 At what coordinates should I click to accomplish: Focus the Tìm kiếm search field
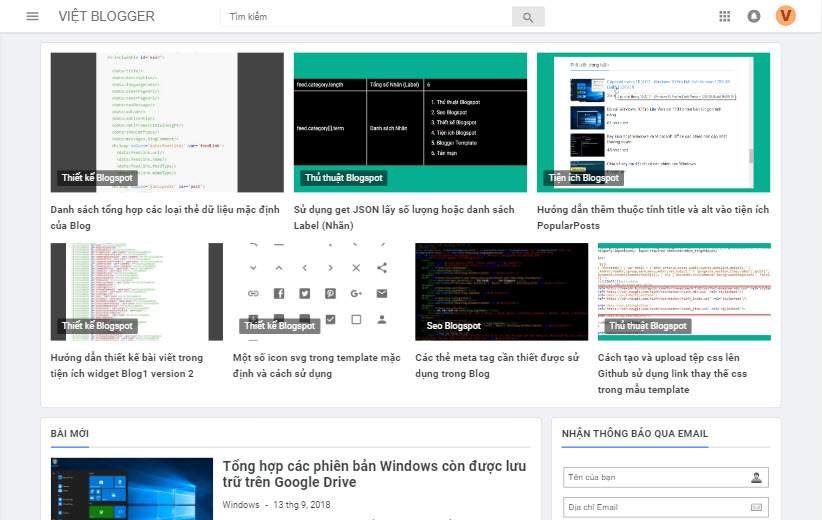(366, 17)
